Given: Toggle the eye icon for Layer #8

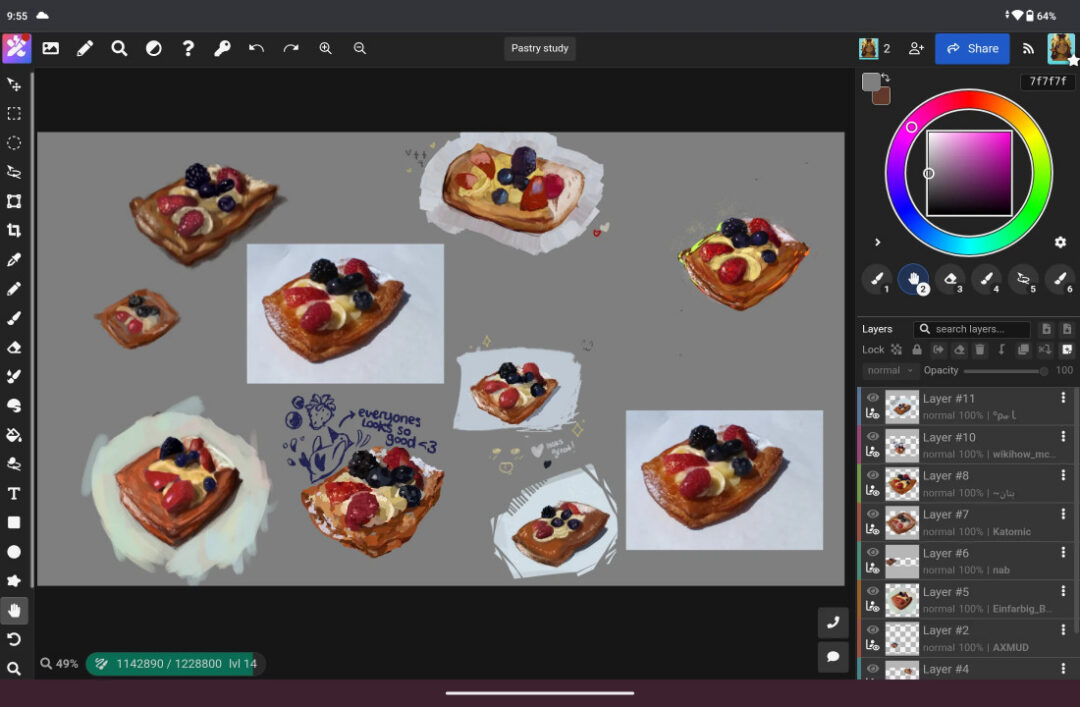Looking at the screenshot, I should 873,475.
